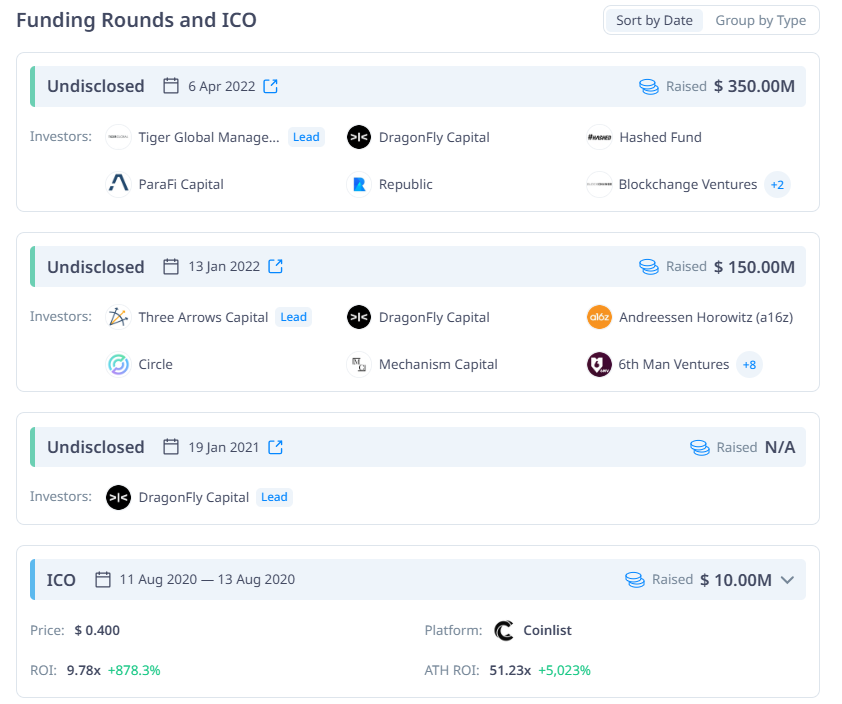This screenshot has width=842, height=704.
Task: Open DragonFly Capital name in 13 Jan 2022 round
Action: (x=434, y=317)
